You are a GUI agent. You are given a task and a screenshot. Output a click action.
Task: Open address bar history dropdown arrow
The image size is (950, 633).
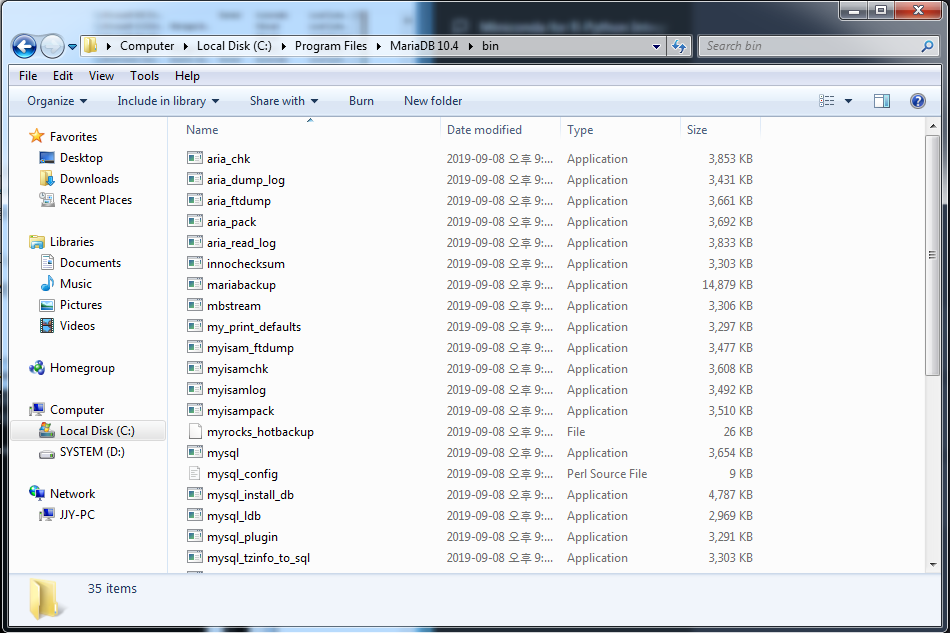656,47
